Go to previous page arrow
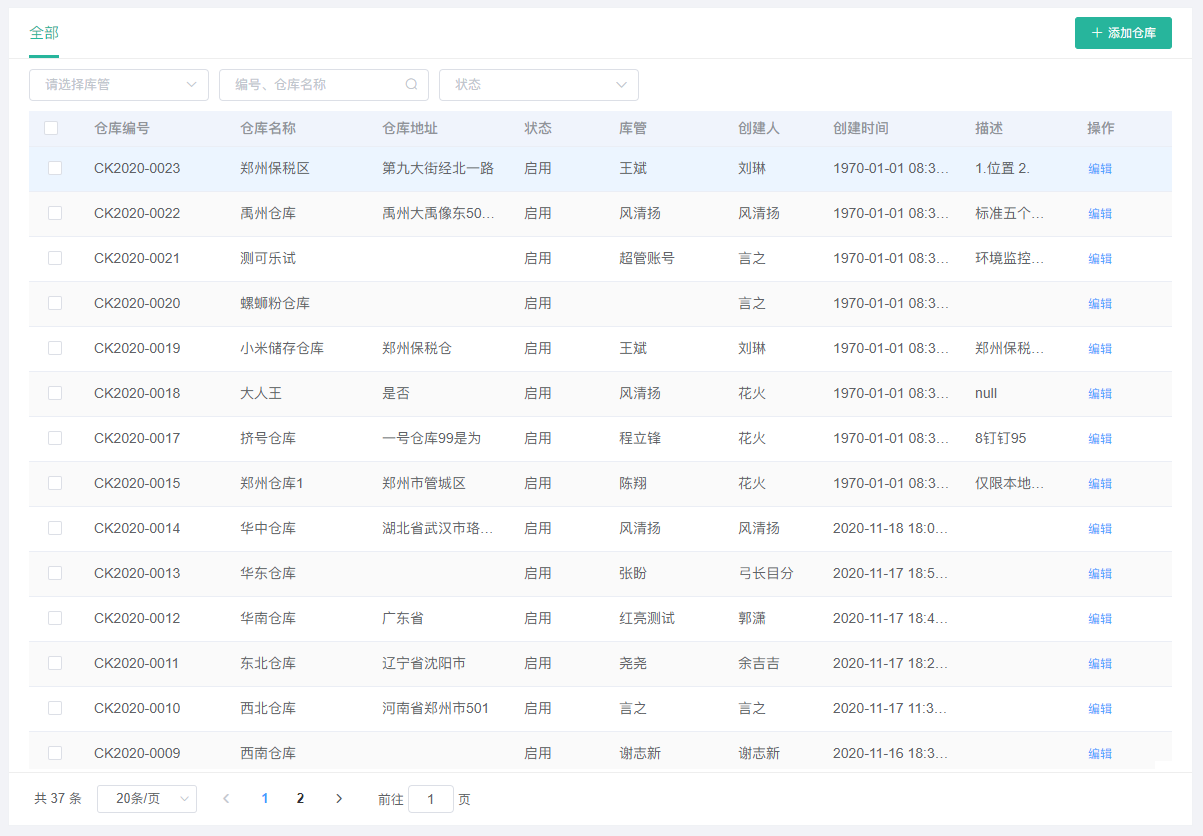Viewport: 1203px width, 836px height. [x=226, y=798]
